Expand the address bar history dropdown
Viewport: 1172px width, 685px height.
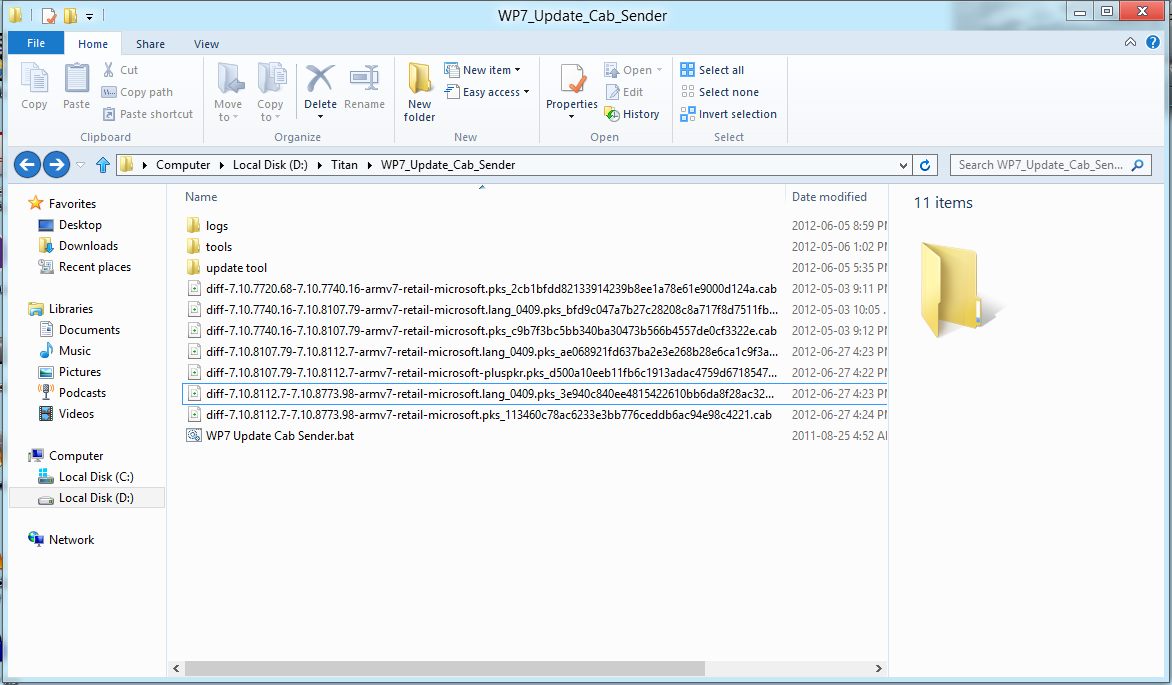(x=904, y=165)
